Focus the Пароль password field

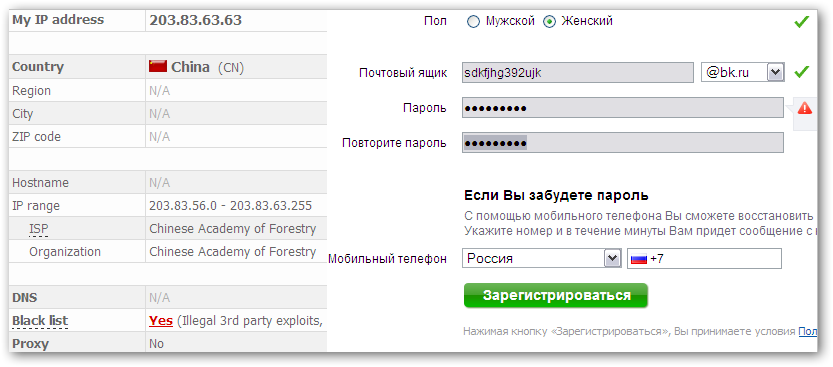click(623, 108)
